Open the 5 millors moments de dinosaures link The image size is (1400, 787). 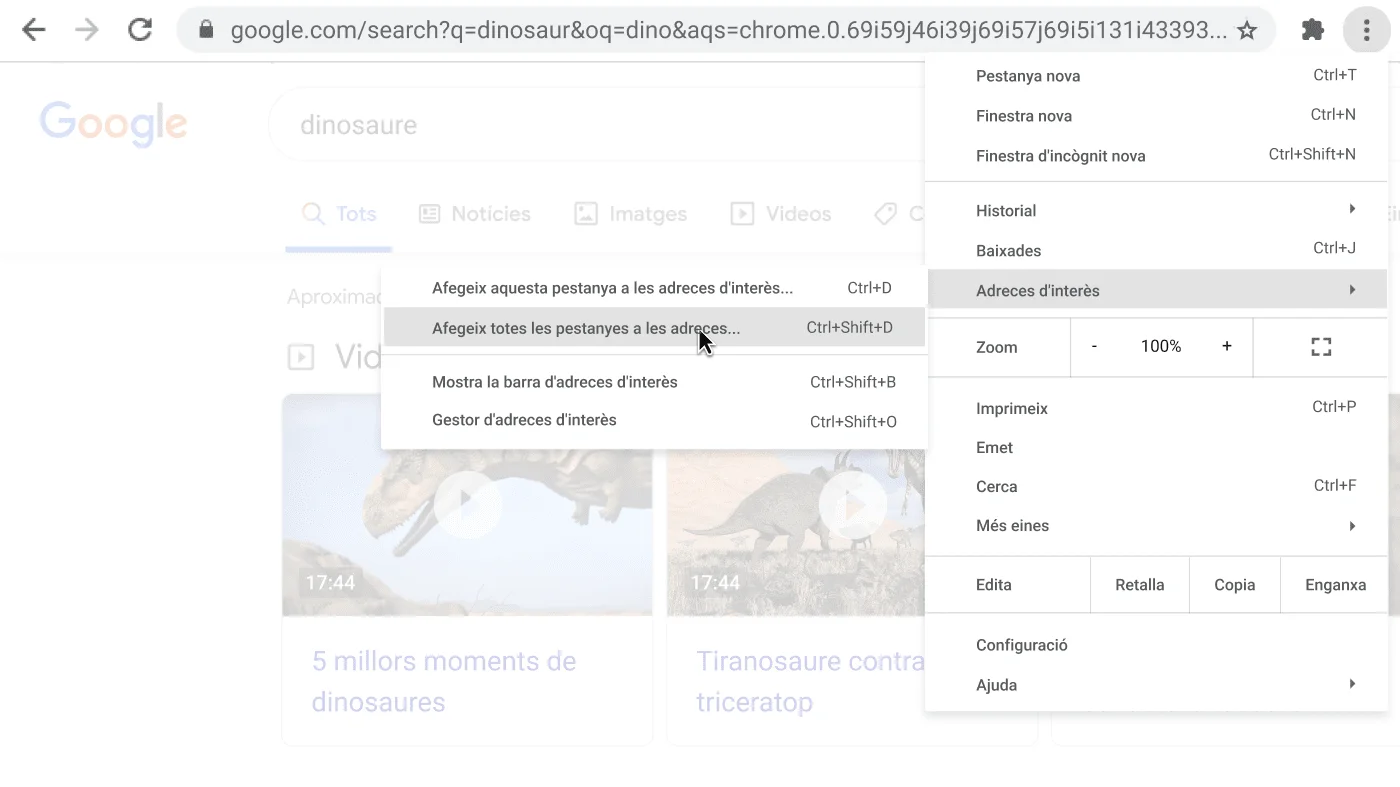(444, 681)
